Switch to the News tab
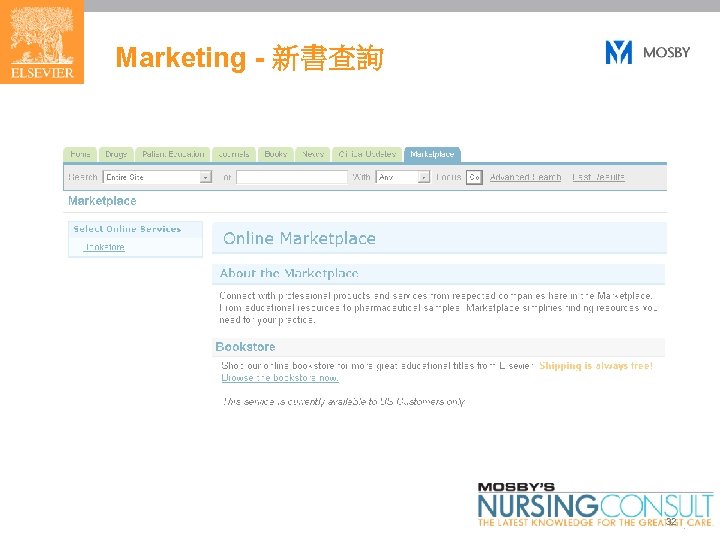Viewport: 720px width, 540px height. point(313,154)
